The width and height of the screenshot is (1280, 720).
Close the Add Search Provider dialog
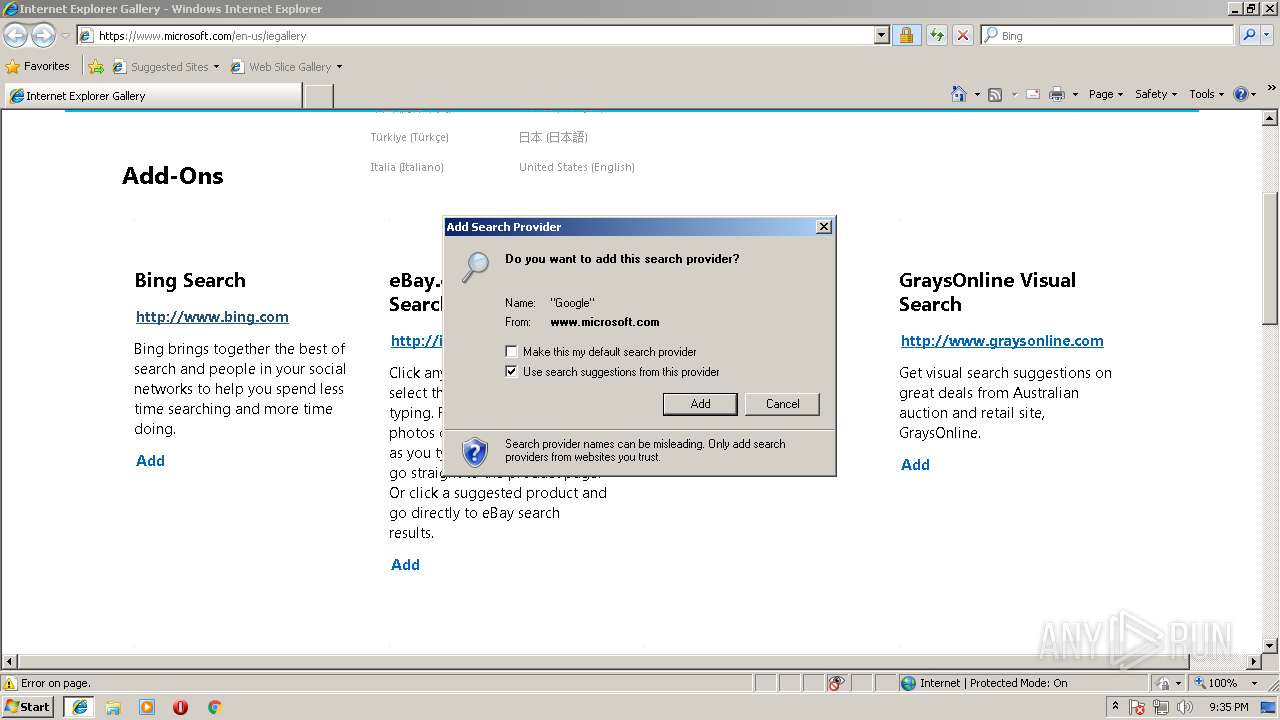[824, 227]
